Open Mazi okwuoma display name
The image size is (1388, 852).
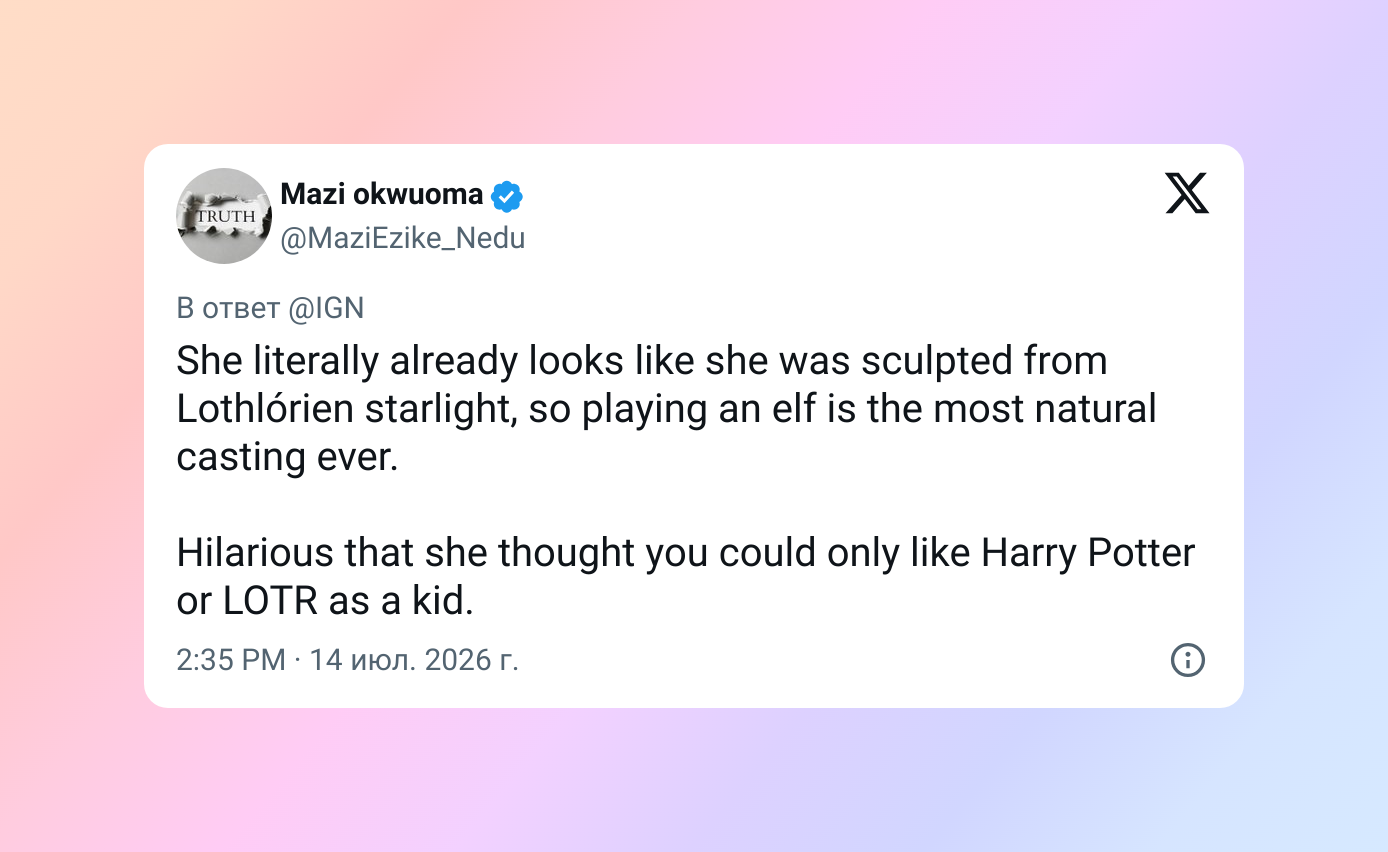tap(382, 194)
